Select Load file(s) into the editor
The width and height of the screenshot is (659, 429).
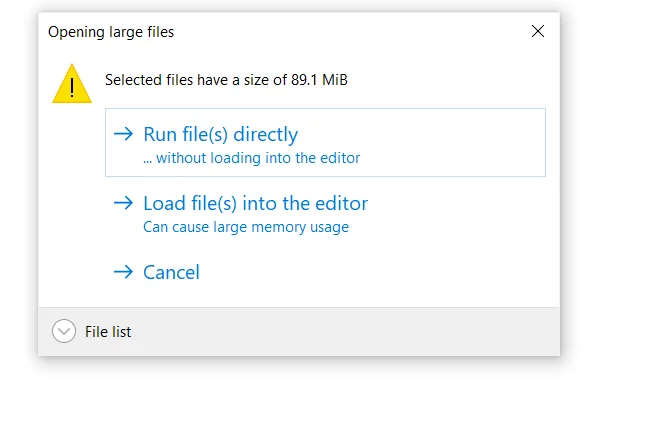coord(255,203)
